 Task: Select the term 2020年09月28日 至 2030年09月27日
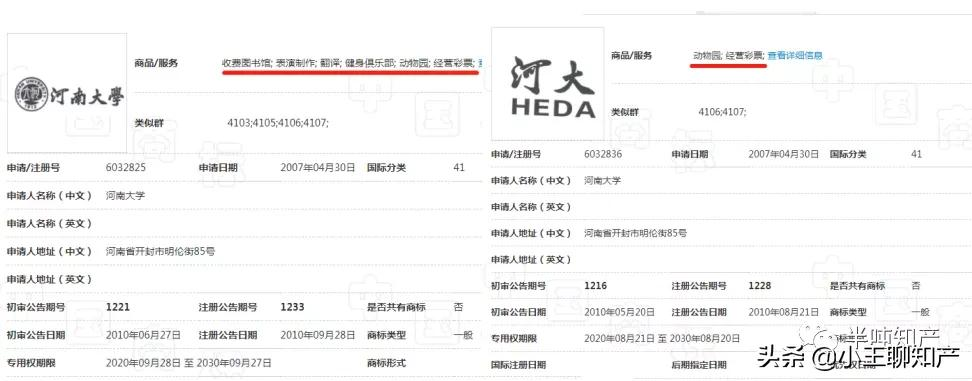click(188, 363)
